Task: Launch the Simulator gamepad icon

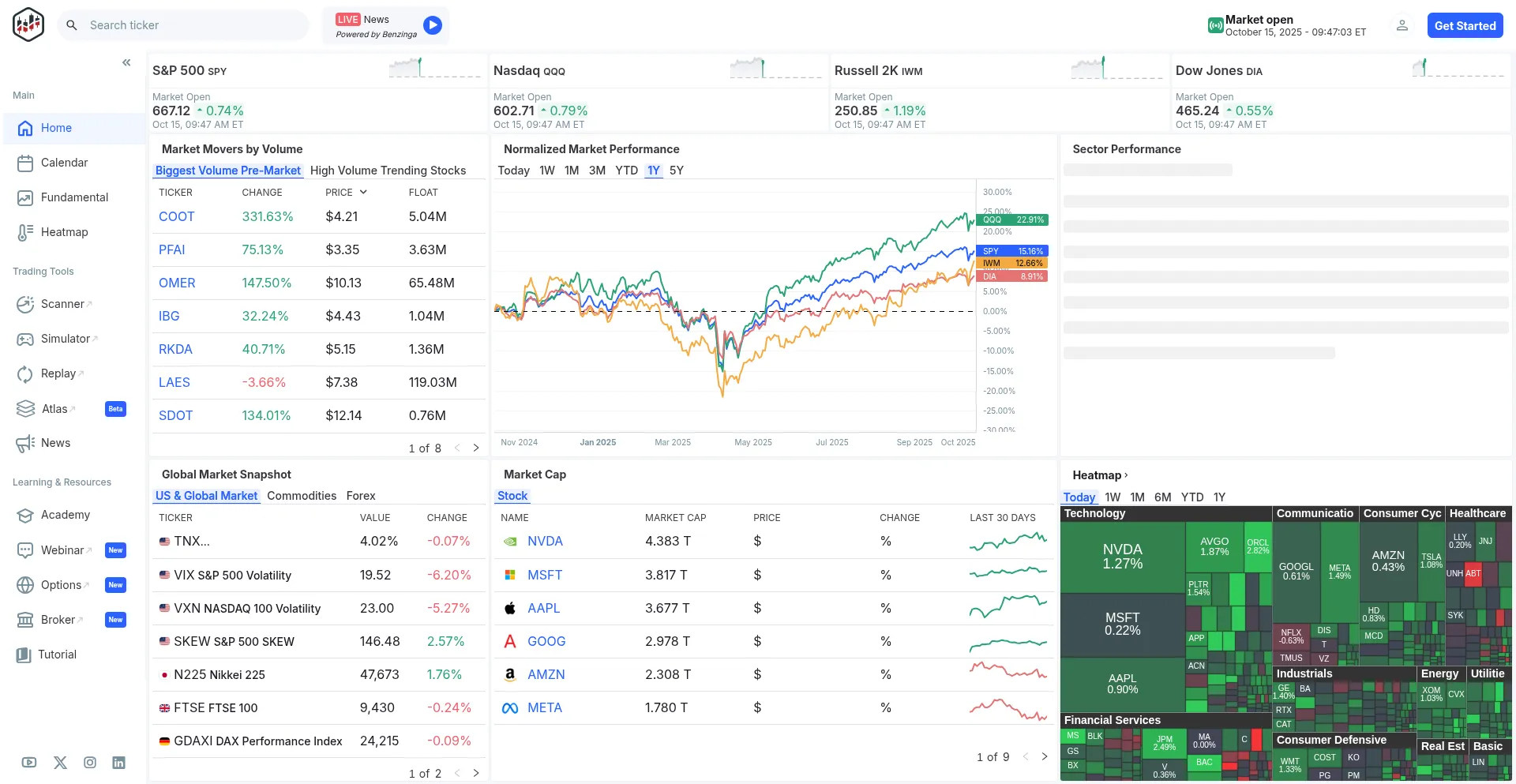Action: 25,339
